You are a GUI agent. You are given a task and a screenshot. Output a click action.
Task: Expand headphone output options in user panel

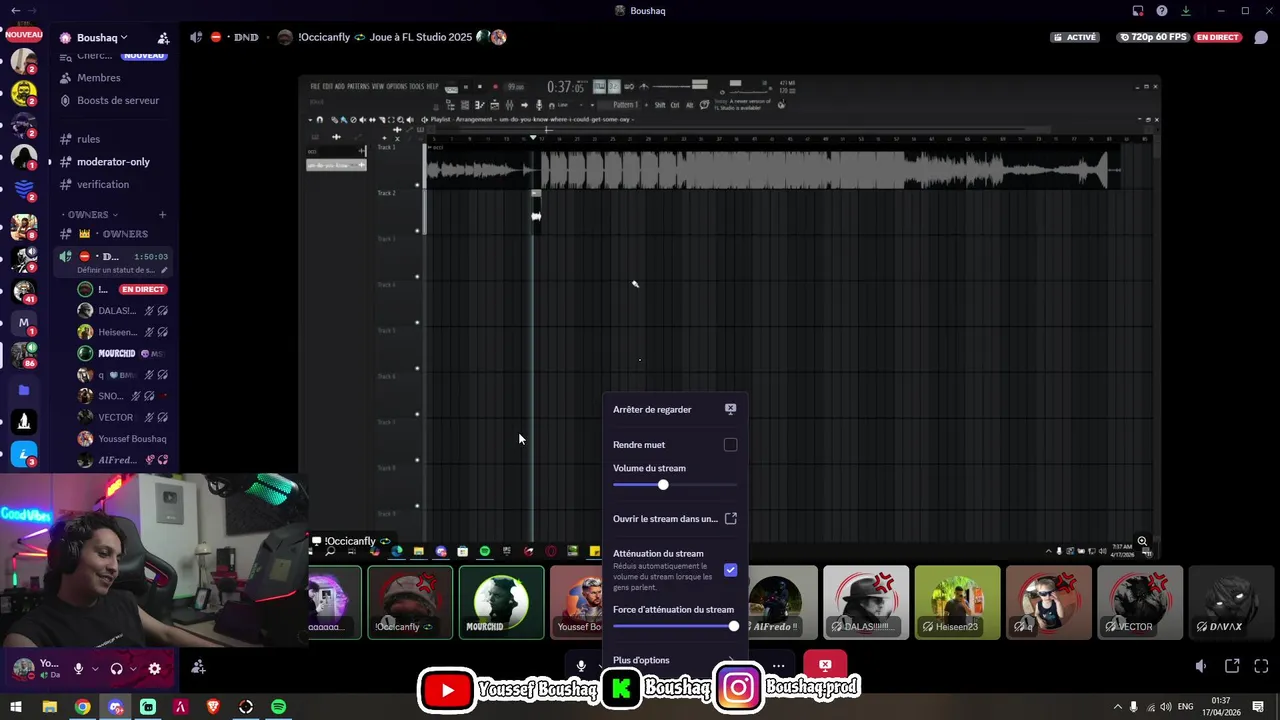click(x=134, y=668)
